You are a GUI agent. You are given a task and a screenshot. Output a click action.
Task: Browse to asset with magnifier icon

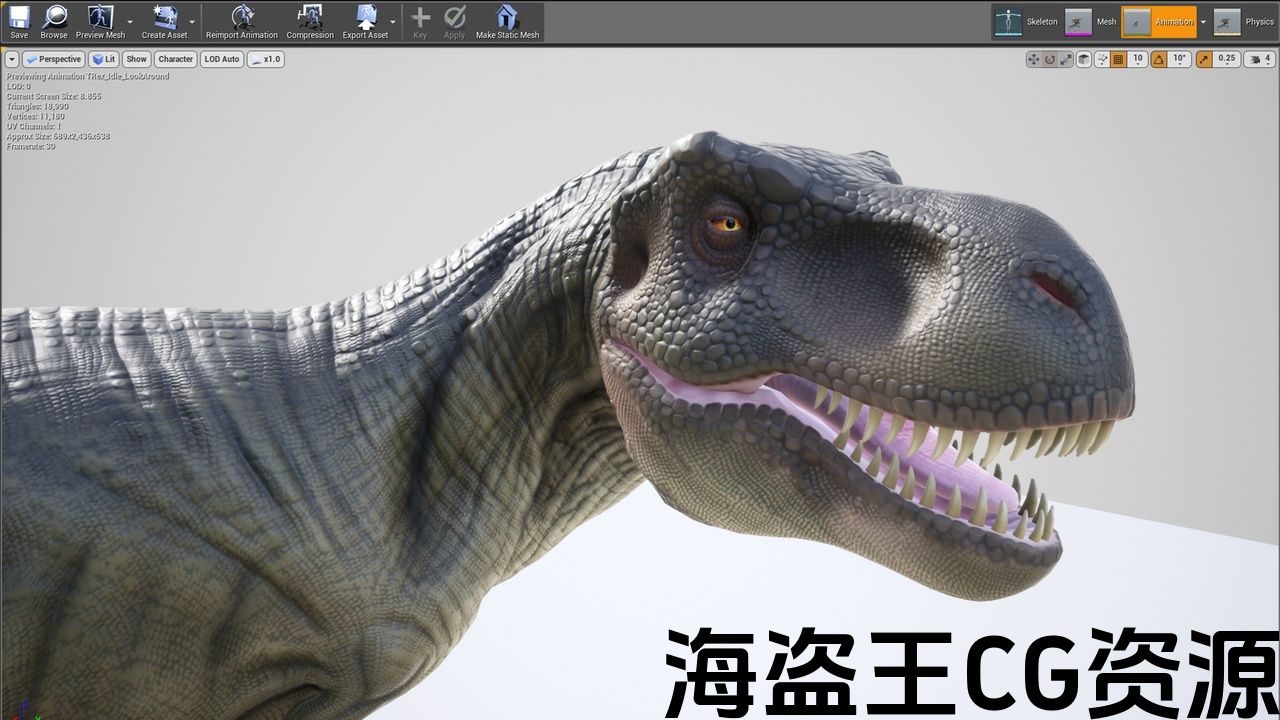click(54, 17)
